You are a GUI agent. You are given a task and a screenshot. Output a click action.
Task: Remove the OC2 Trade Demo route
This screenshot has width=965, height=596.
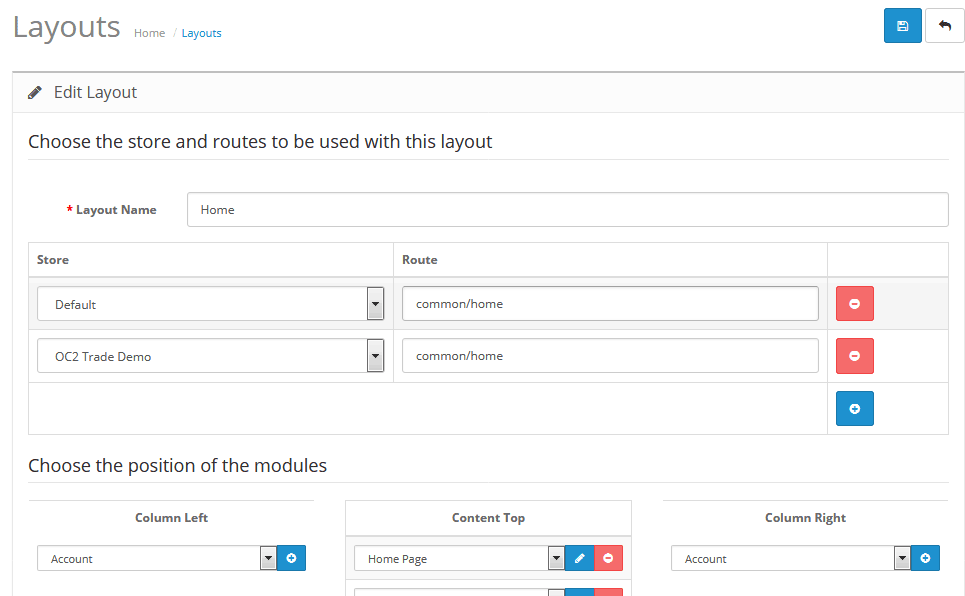tap(854, 356)
